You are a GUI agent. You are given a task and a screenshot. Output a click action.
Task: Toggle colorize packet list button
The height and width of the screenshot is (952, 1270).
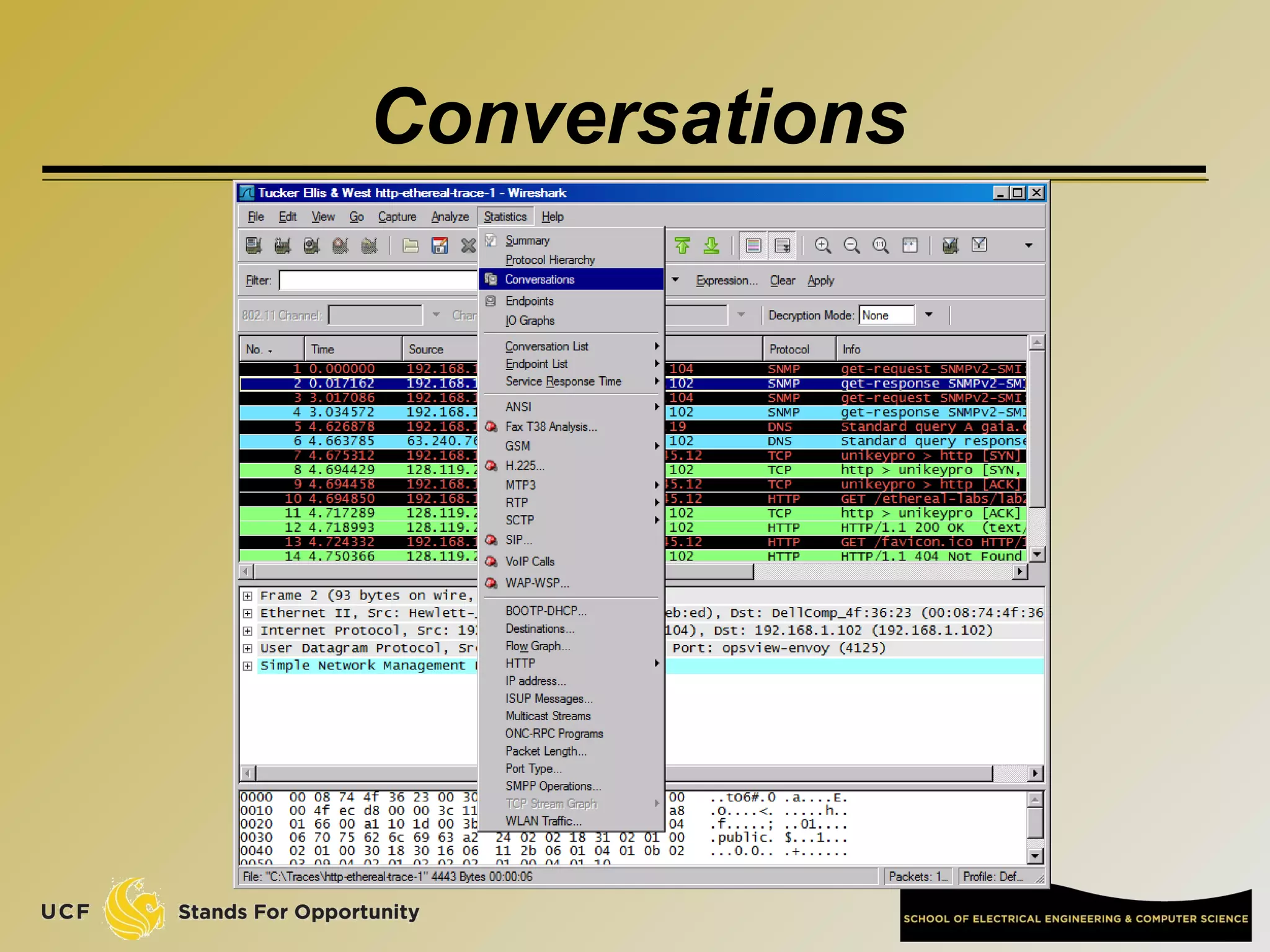point(753,246)
